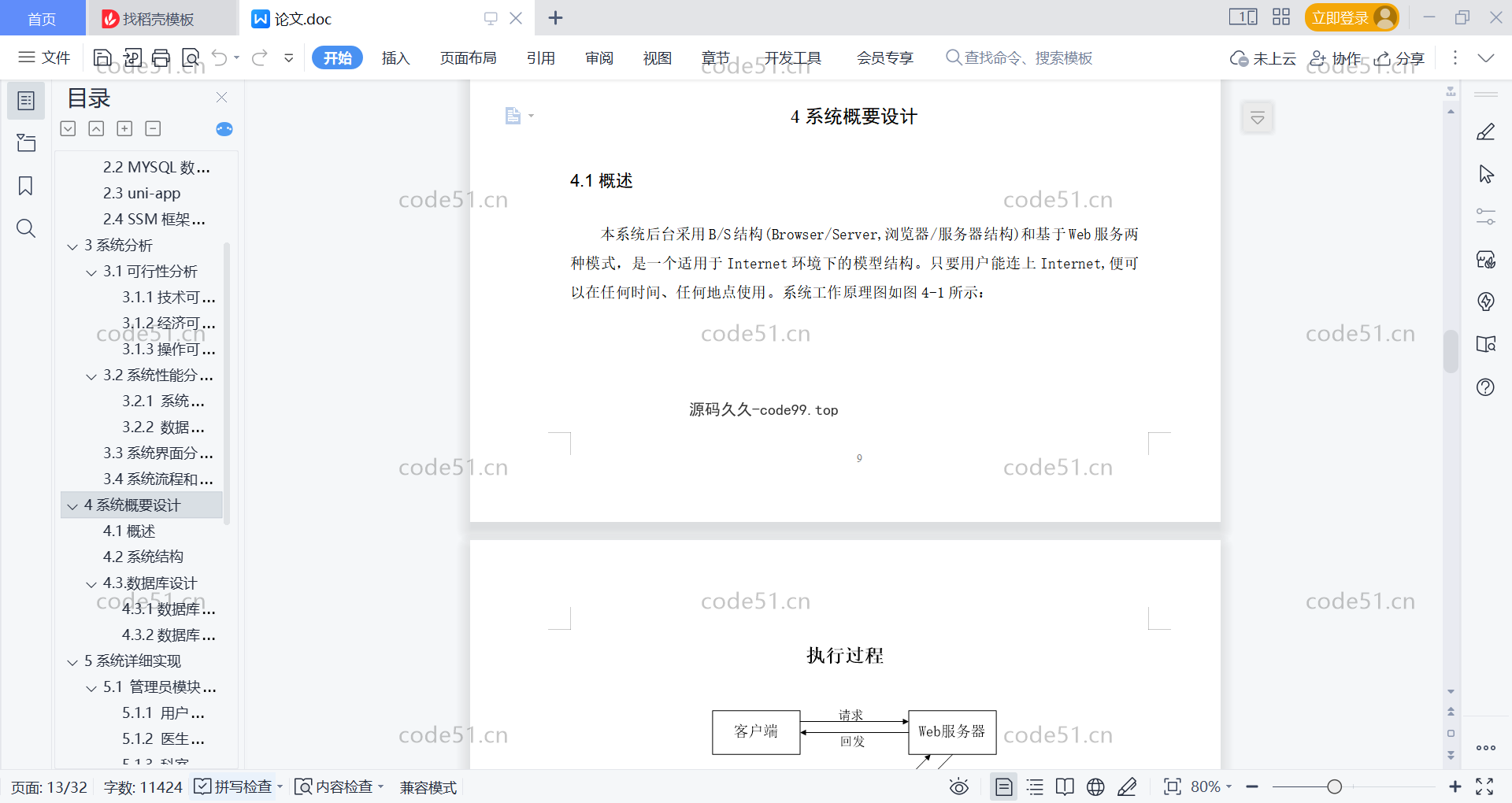Switch to web layout view
1512x803 pixels.
pyautogui.click(x=1095, y=786)
